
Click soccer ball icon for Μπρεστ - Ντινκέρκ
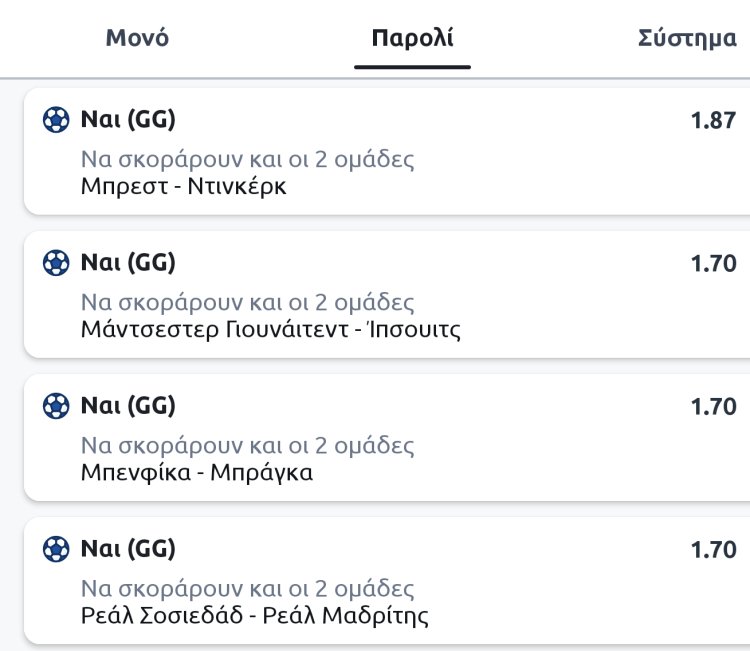pyautogui.click(x=56, y=121)
